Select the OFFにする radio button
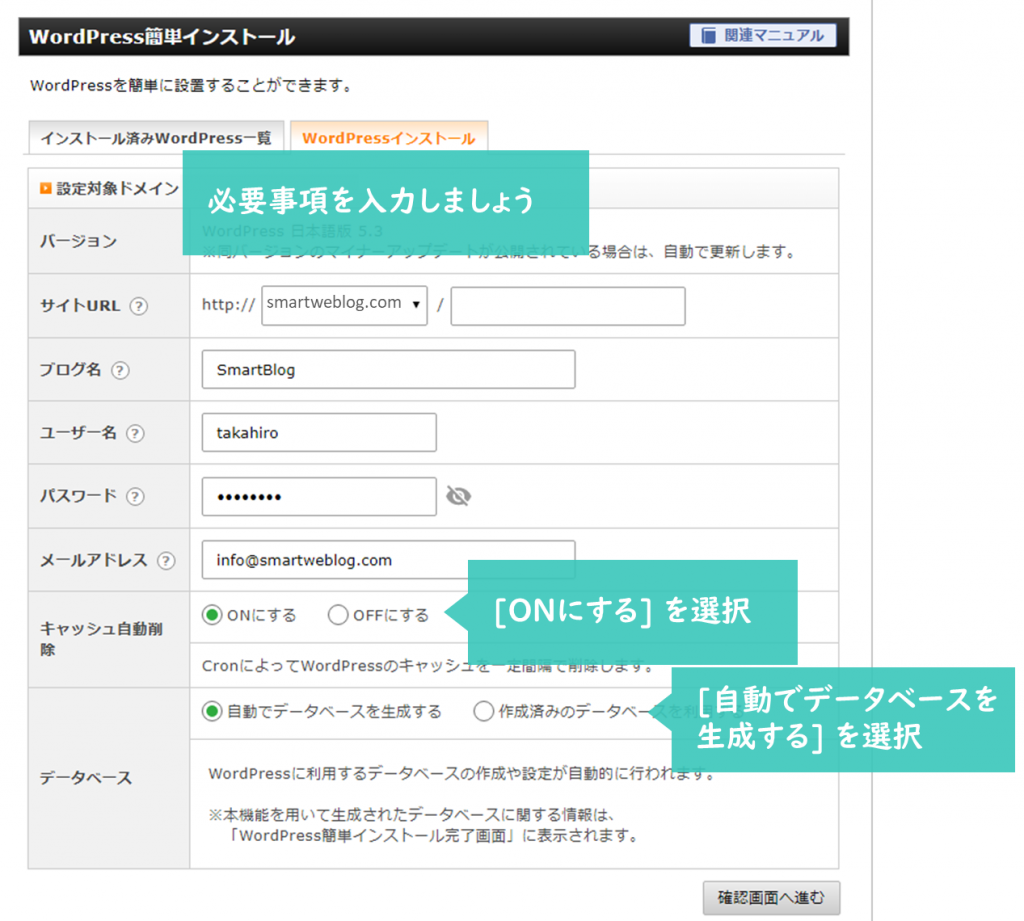Screen dimensions: 1024x921 pyautogui.click(x=338, y=615)
